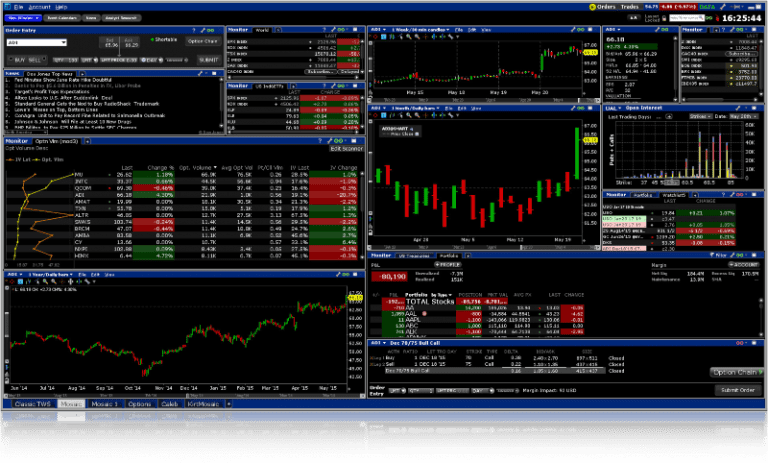Click the TWS application logo icon
This screenshot has width=768, height=463.
[8, 7]
